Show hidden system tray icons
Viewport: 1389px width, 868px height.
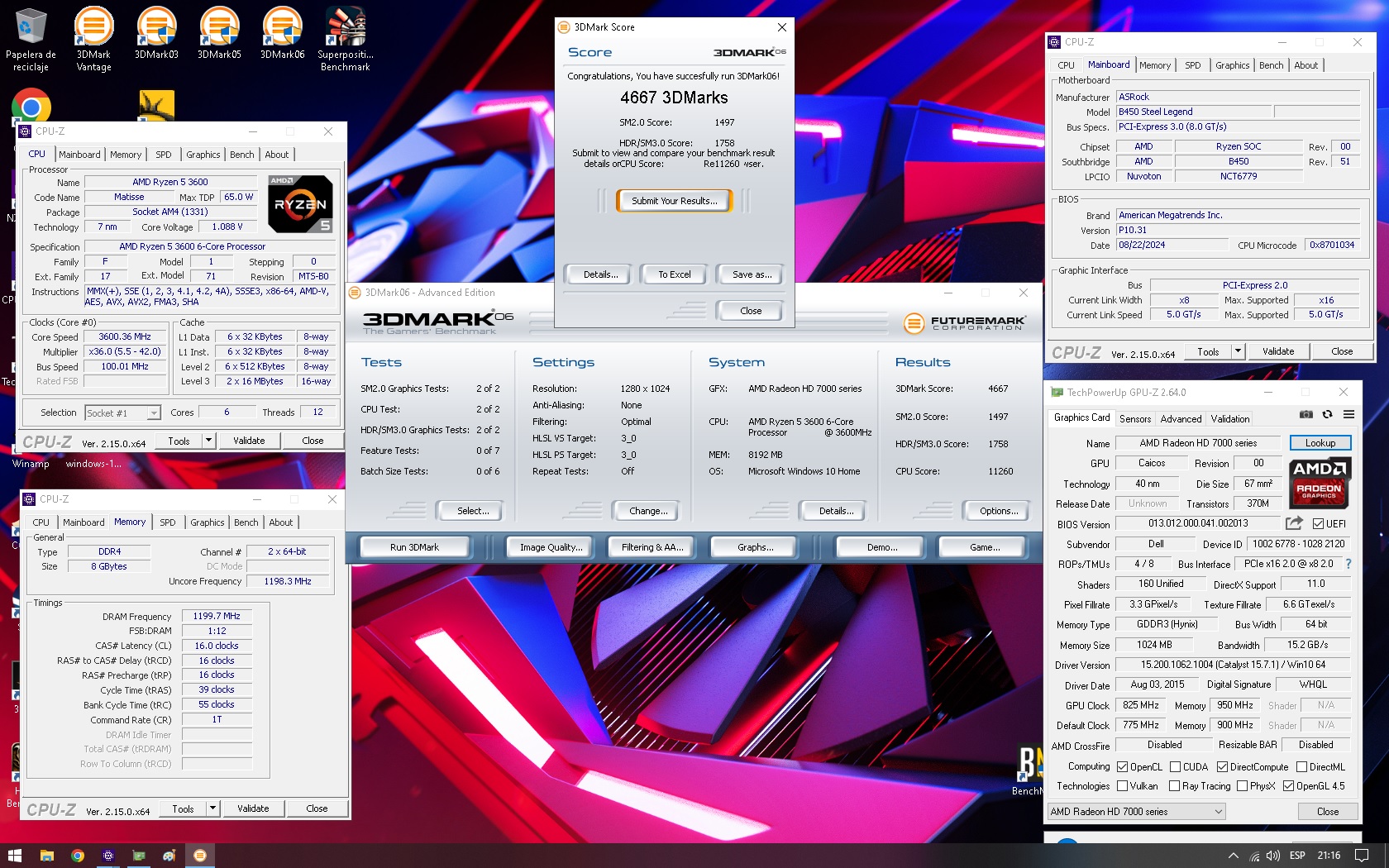1233,856
